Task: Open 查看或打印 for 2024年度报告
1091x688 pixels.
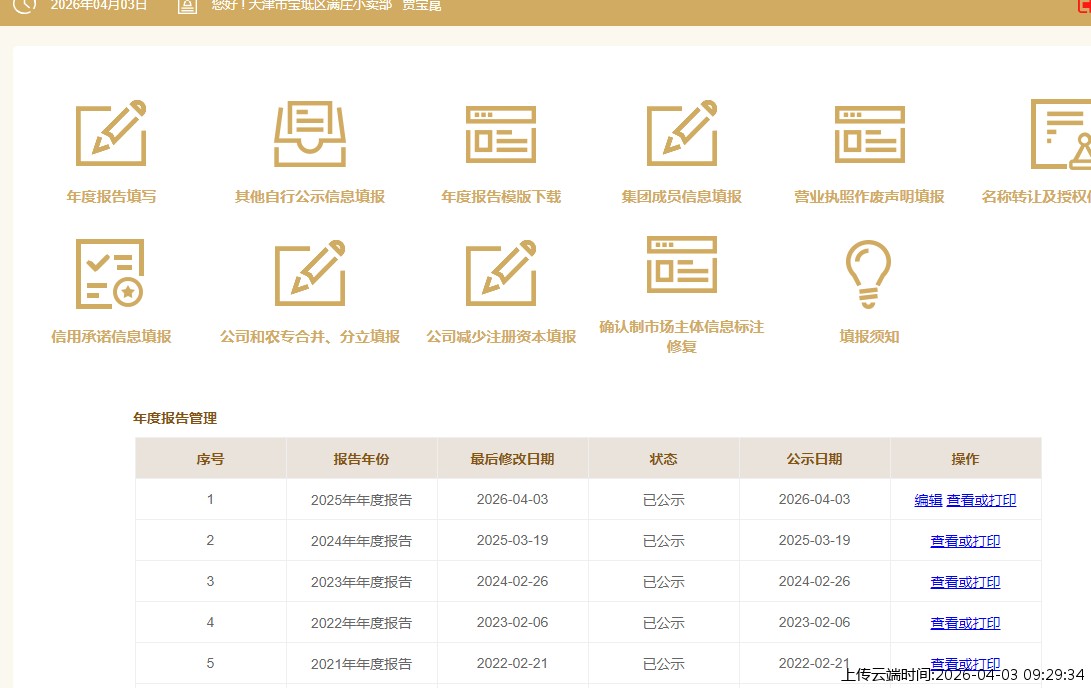Action: coord(965,541)
